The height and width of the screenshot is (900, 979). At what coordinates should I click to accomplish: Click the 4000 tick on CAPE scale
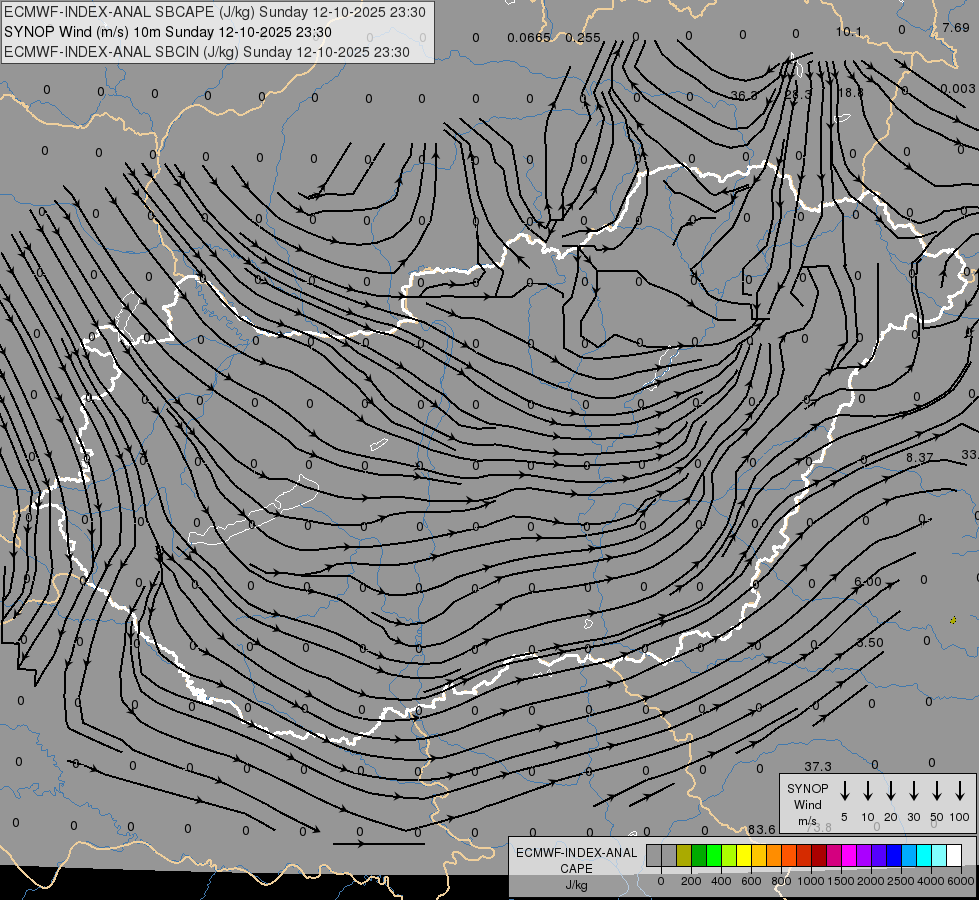931,881
